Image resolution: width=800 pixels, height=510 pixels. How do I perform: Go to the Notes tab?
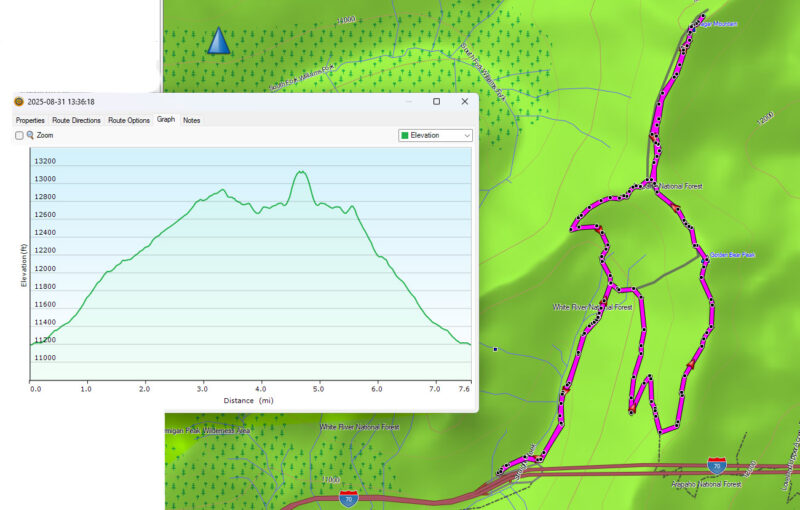click(191, 120)
